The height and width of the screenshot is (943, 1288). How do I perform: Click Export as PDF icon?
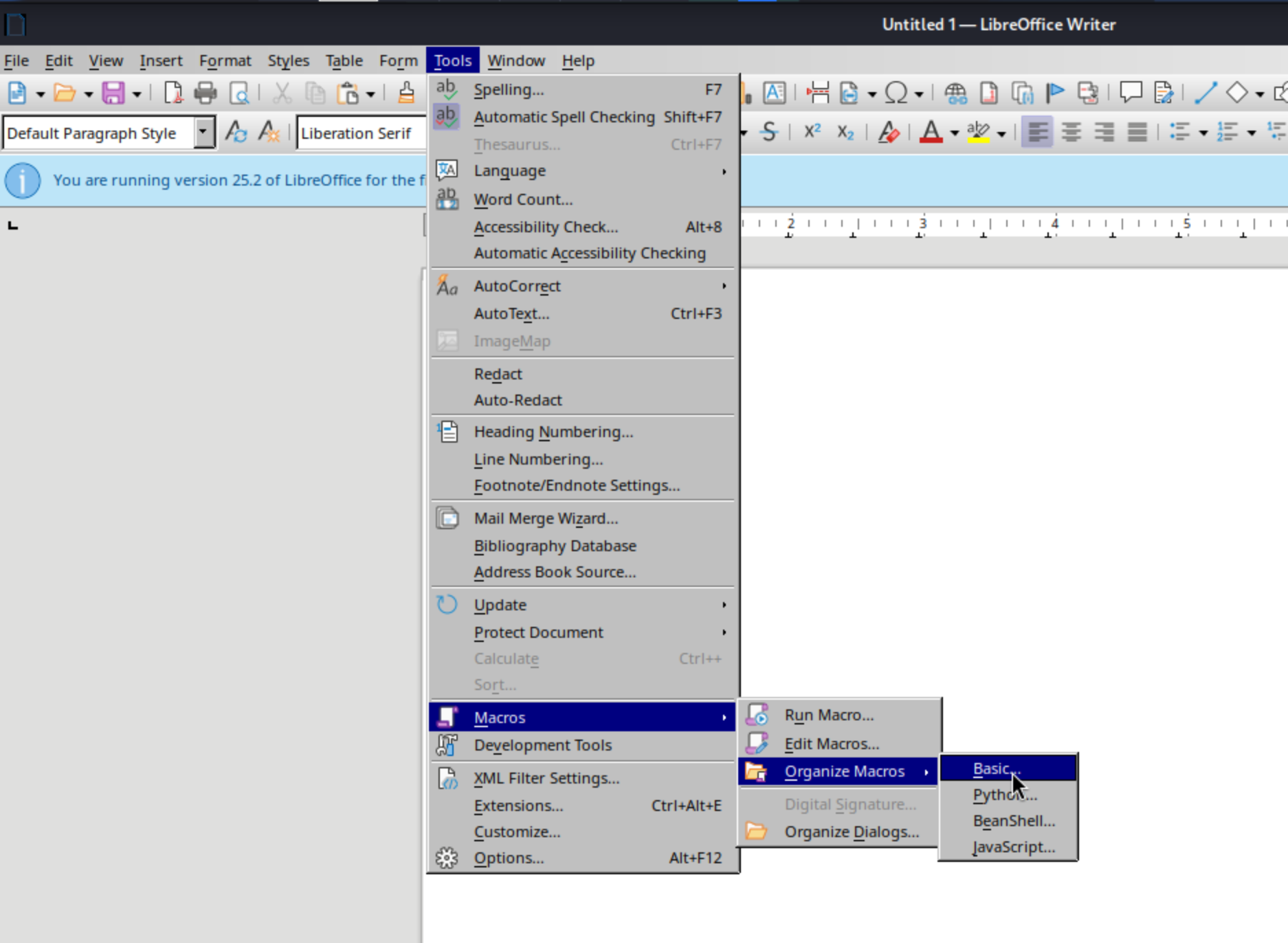click(x=173, y=93)
